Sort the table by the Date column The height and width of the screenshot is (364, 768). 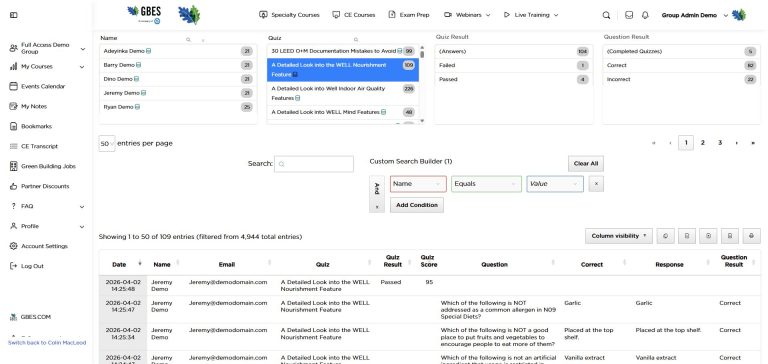pos(123,265)
